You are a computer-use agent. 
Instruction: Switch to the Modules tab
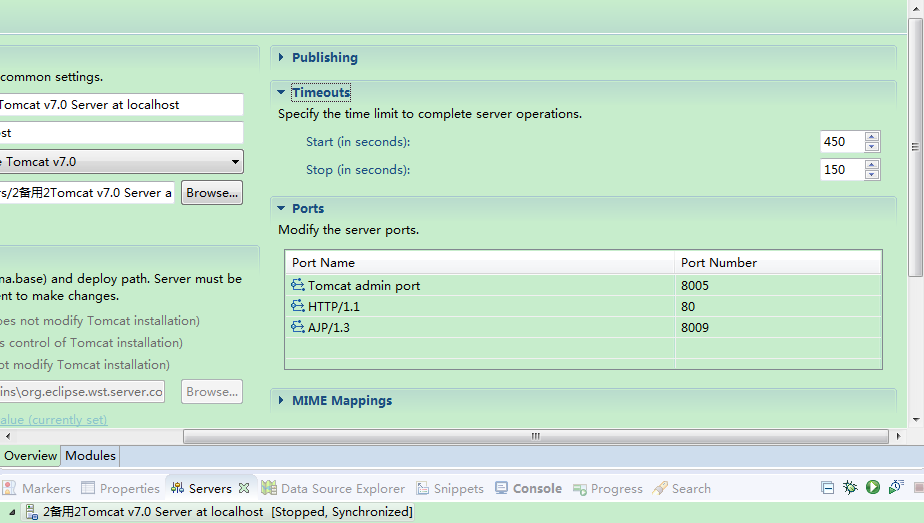pyautogui.click(x=91, y=456)
